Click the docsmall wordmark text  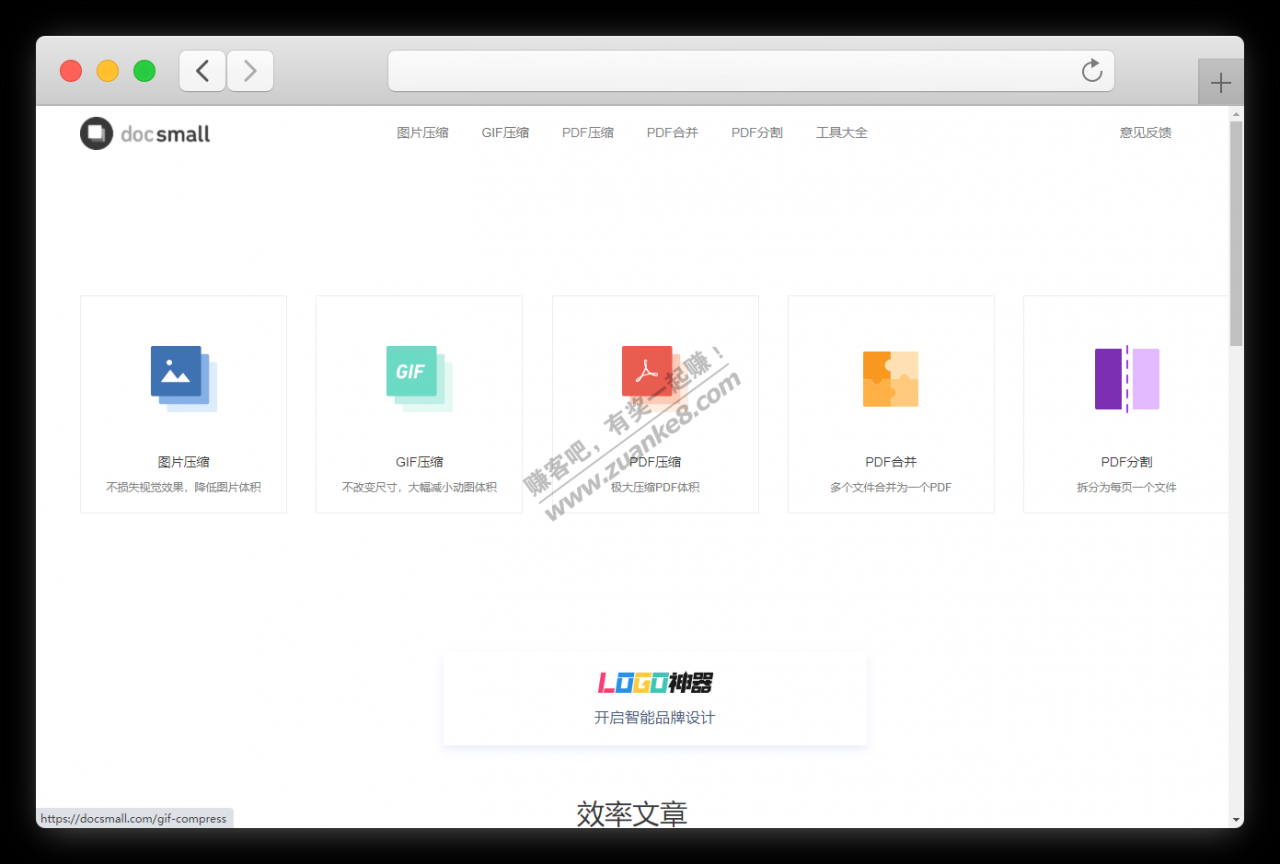[165, 134]
